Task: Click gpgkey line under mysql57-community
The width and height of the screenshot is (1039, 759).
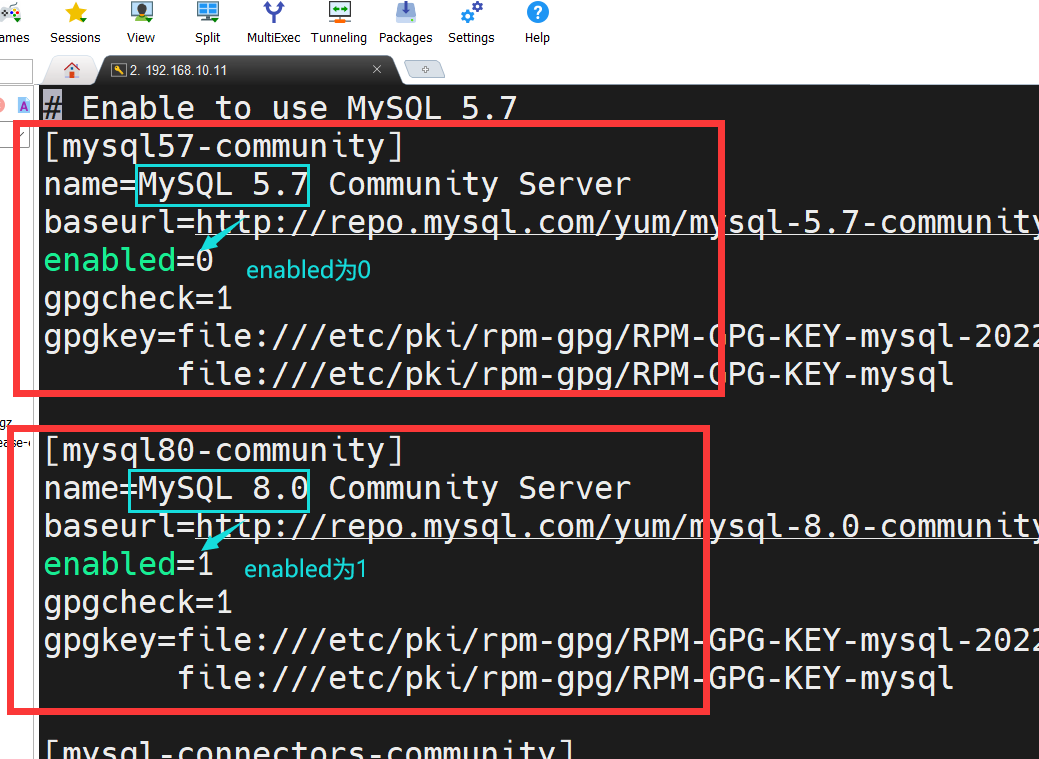Action: click(x=541, y=336)
